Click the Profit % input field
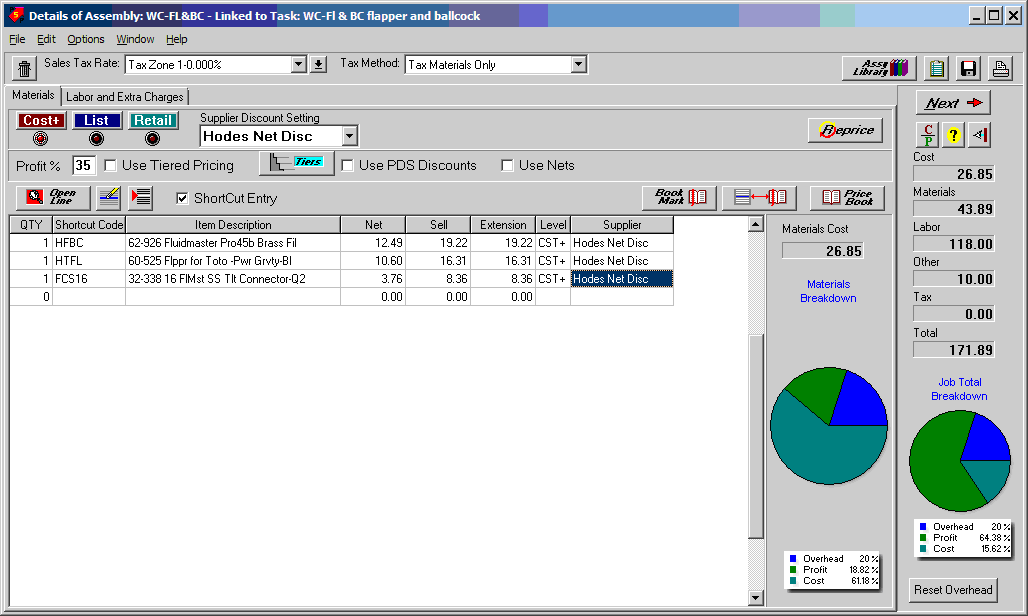The image size is (1028, 616). click(83, 165)
